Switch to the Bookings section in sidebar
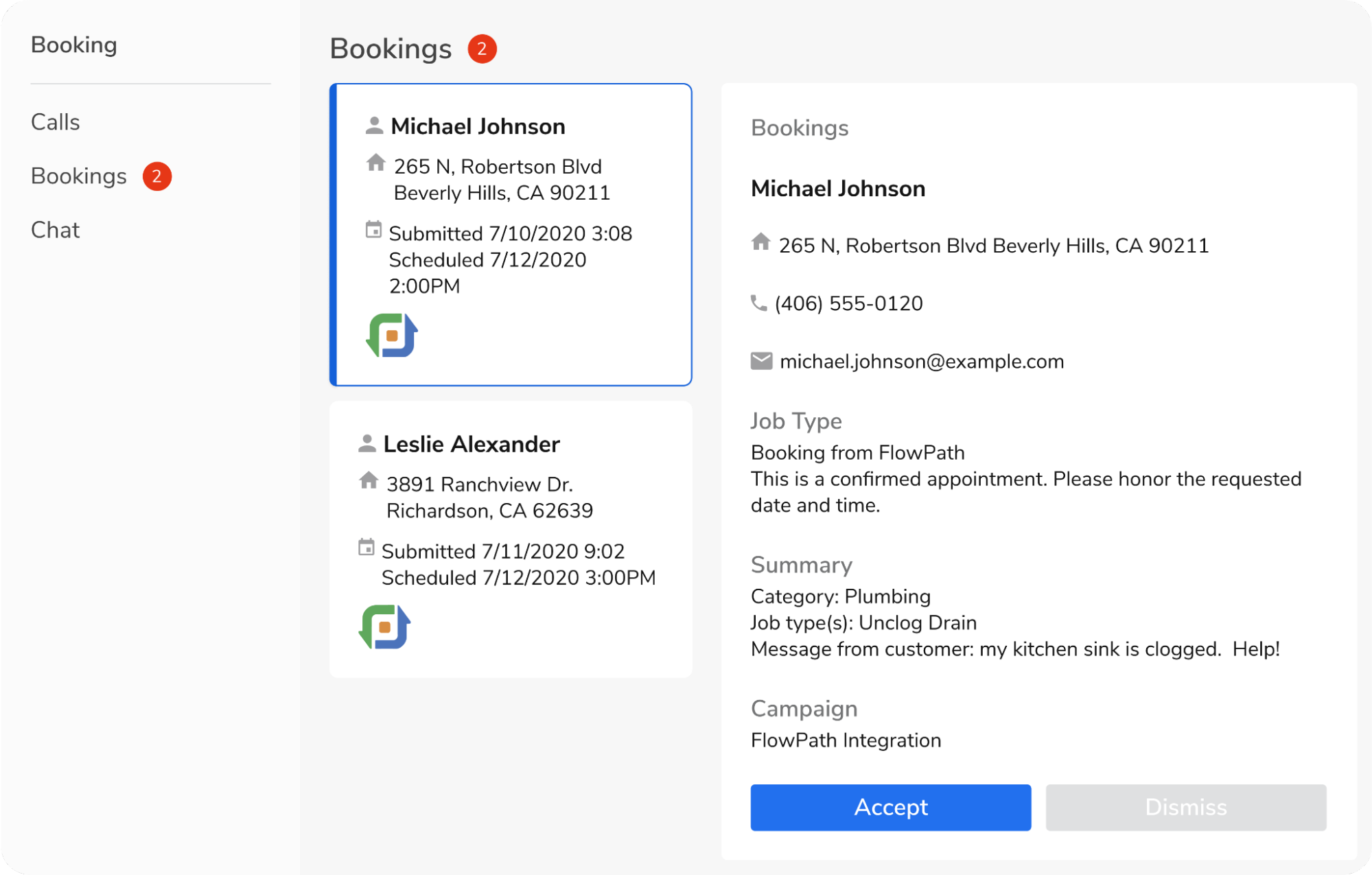Viewport: 1372px width, 875px height. (x=79, y=176)
